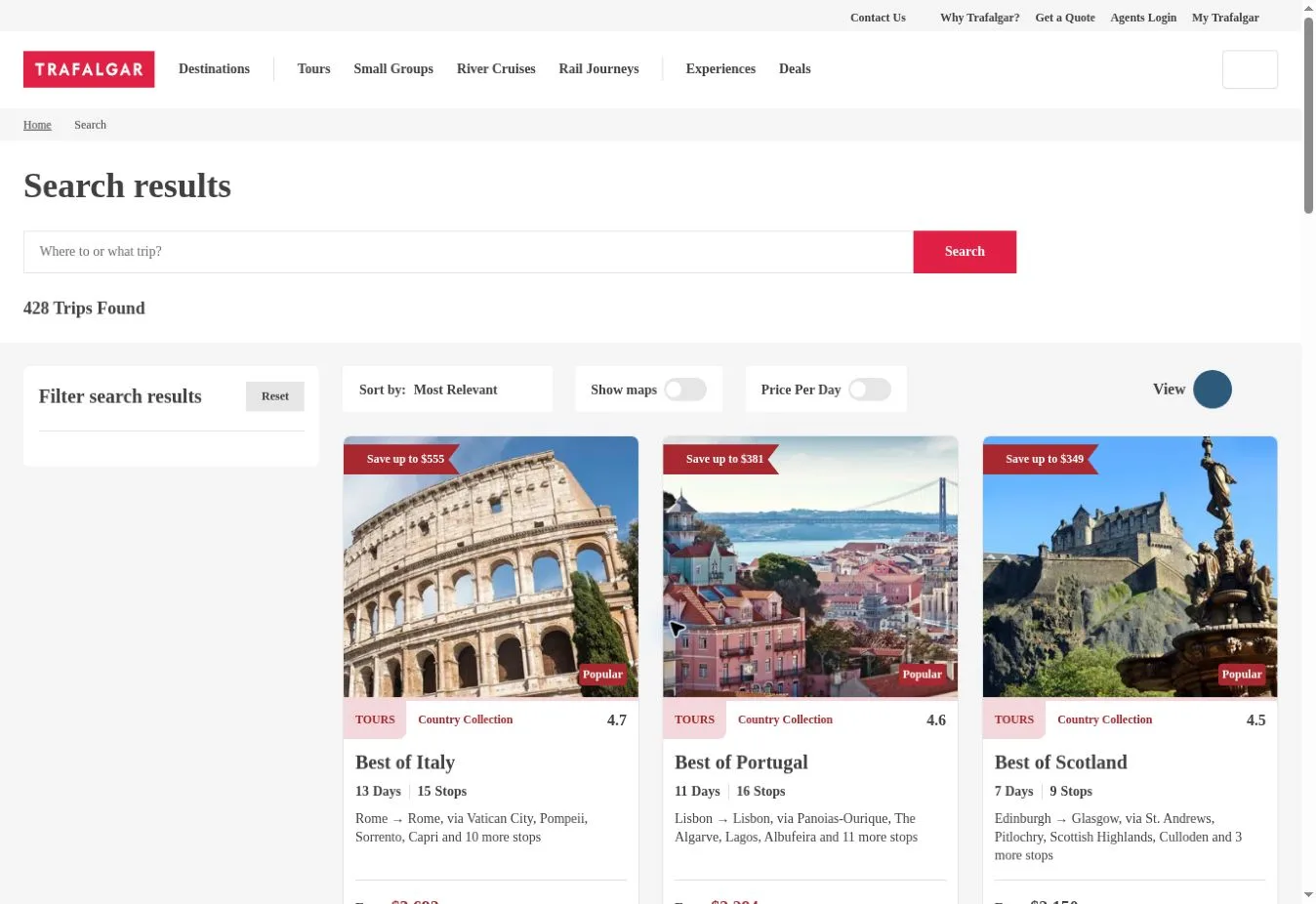
Task: Click the Popular tag on Best of Italy
Action: [x=602, y=675]
